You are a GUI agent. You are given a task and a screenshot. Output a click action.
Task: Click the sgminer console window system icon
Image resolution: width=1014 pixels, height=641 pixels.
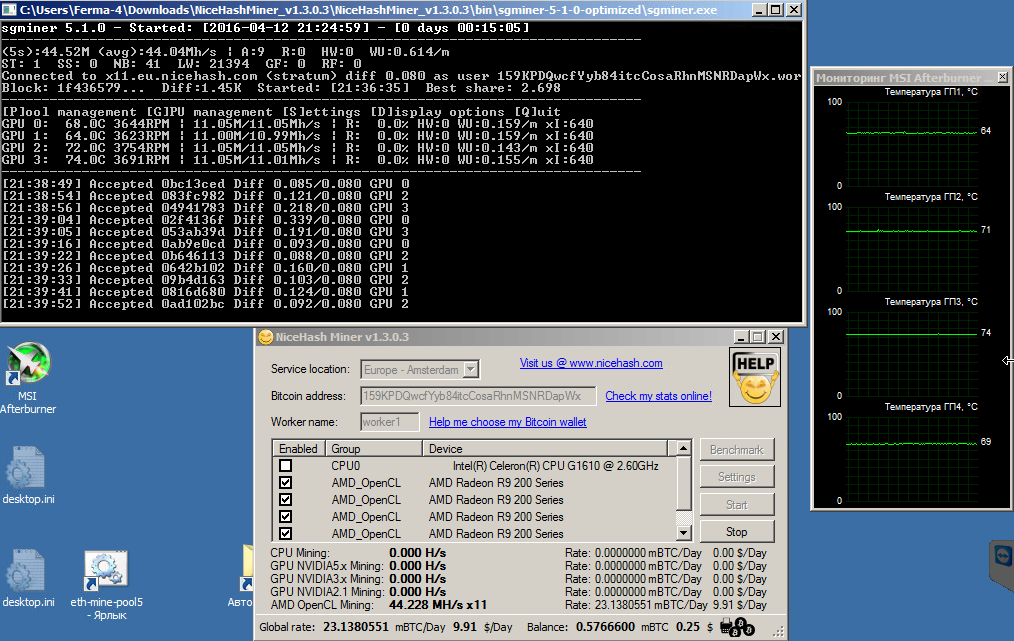(10, 10)
